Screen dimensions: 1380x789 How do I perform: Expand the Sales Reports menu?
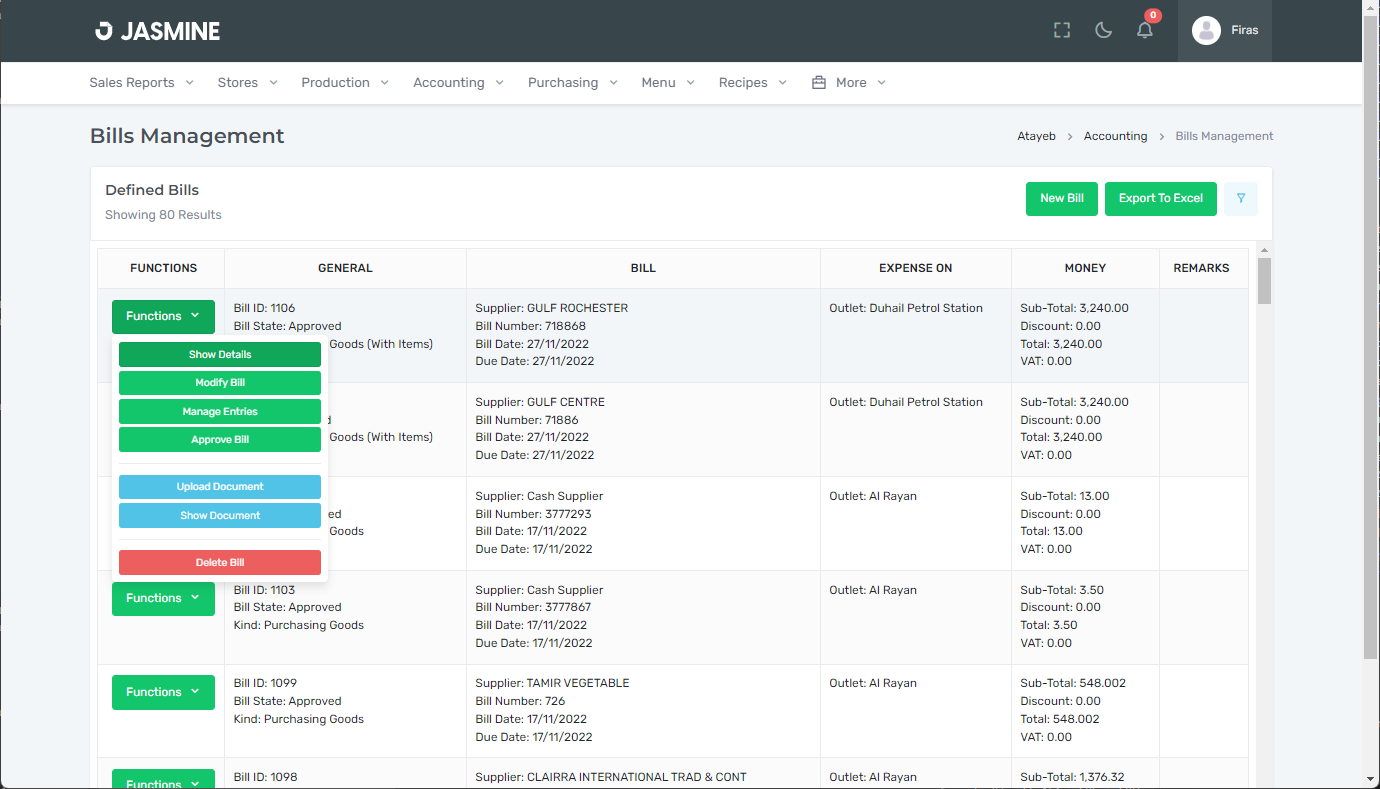(x=141, y=83)
